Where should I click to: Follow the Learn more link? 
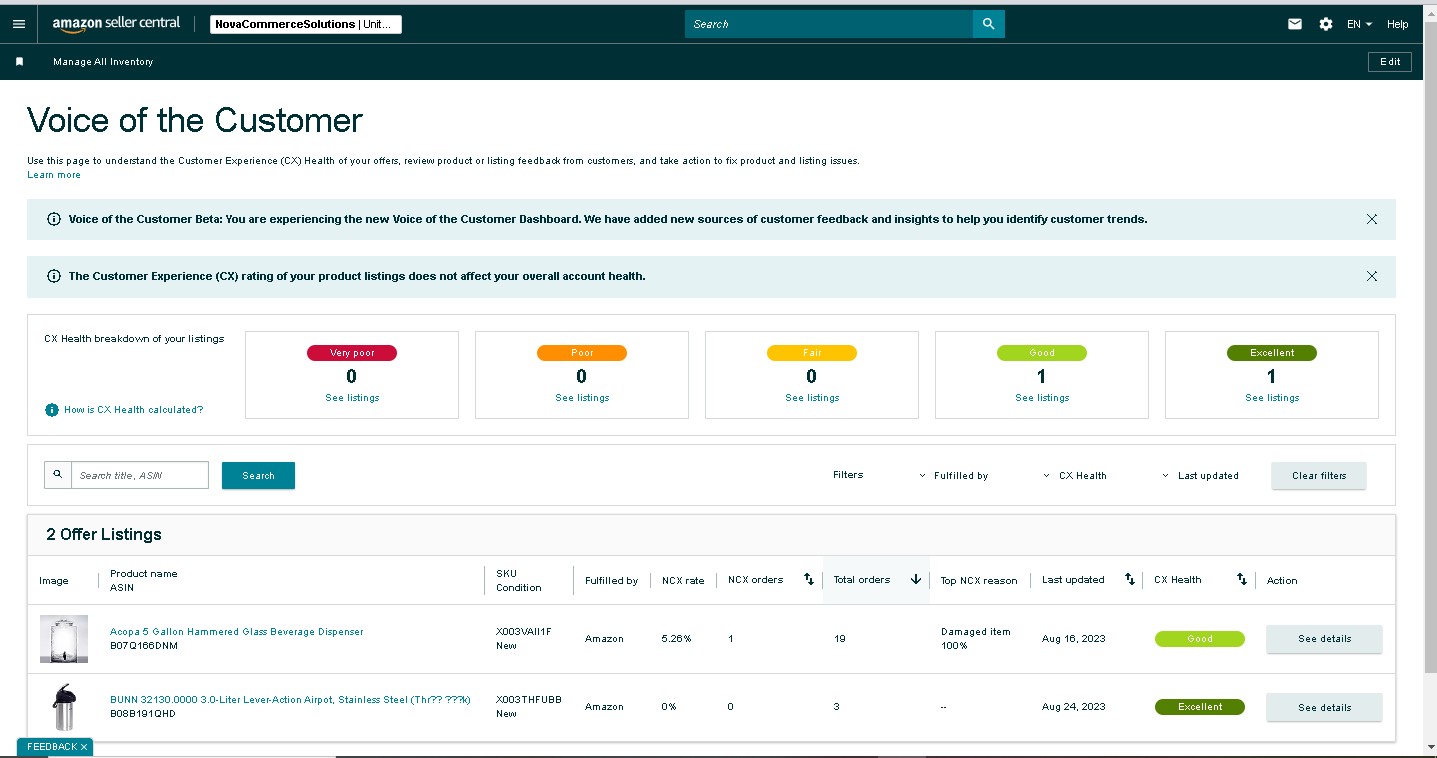(x=54, y=175)
